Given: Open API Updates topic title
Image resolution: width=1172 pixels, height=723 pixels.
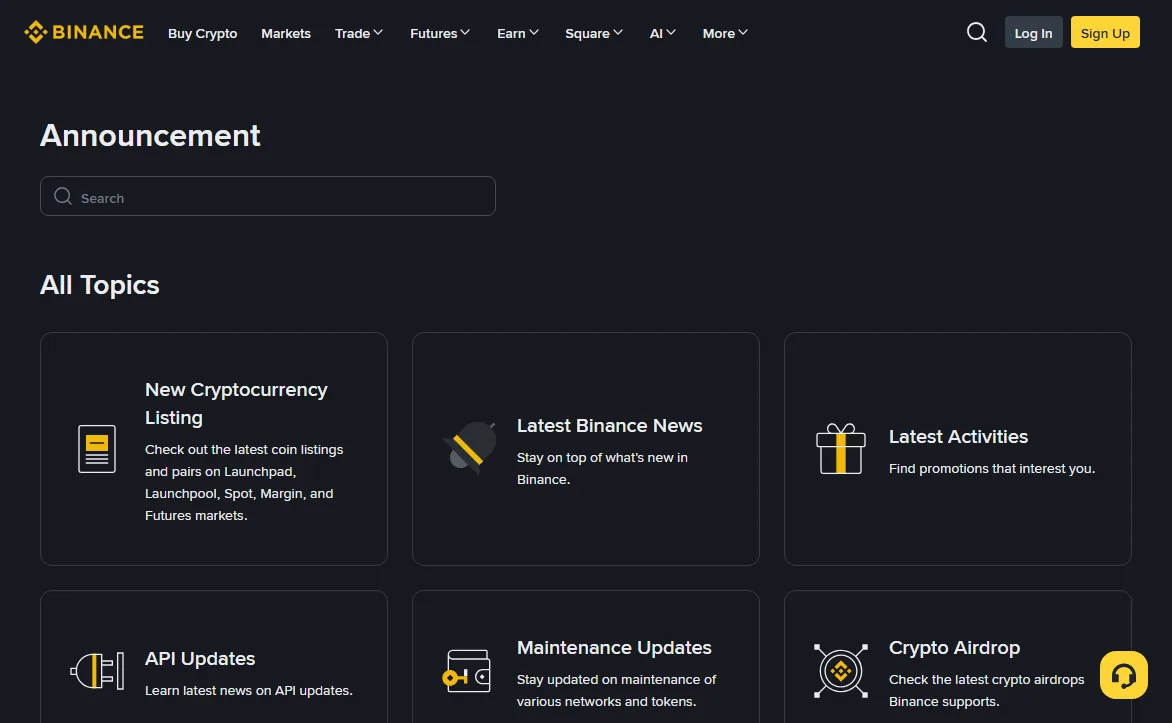Looking at the screenshot, I should (200, 659).
